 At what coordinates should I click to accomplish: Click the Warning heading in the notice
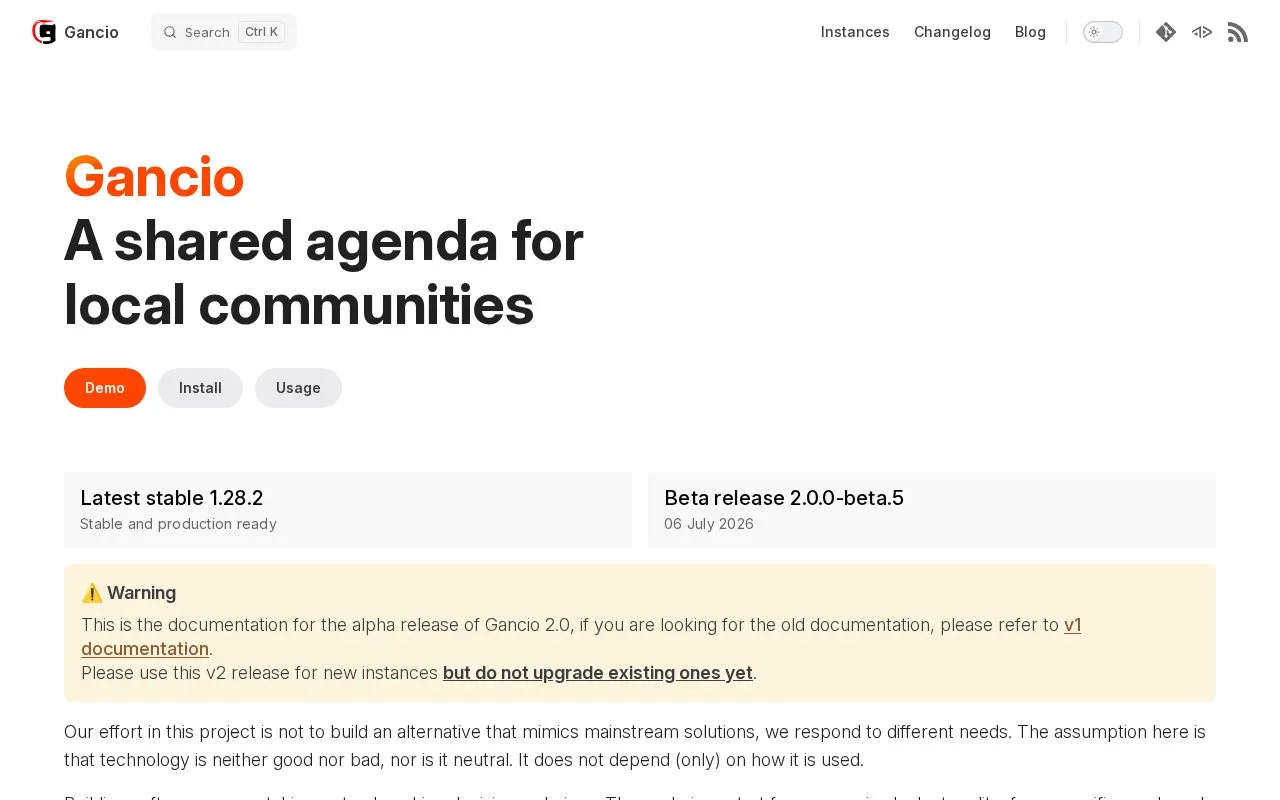pyautogui.click(x=129, y=593)
